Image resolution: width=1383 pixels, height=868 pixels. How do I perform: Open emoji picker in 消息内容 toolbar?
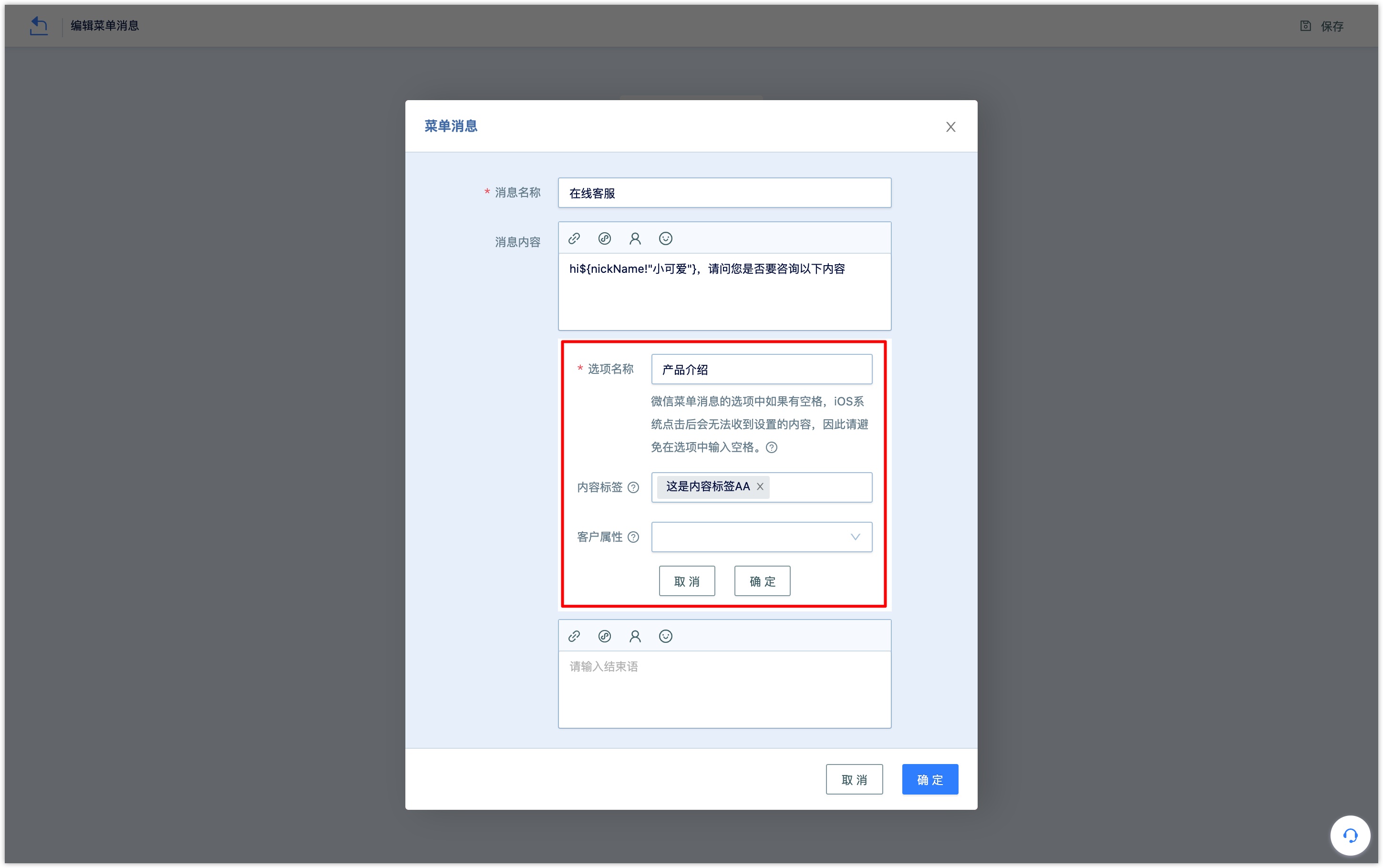coord(665,238)
